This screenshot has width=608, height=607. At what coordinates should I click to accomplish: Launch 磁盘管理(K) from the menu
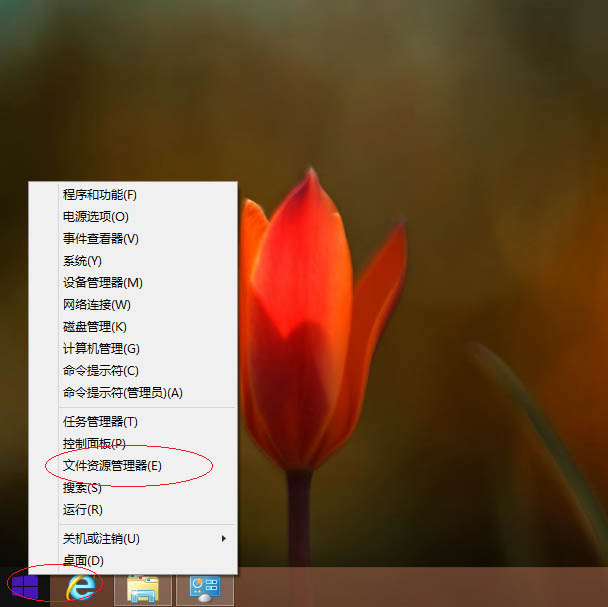point(95,326)
